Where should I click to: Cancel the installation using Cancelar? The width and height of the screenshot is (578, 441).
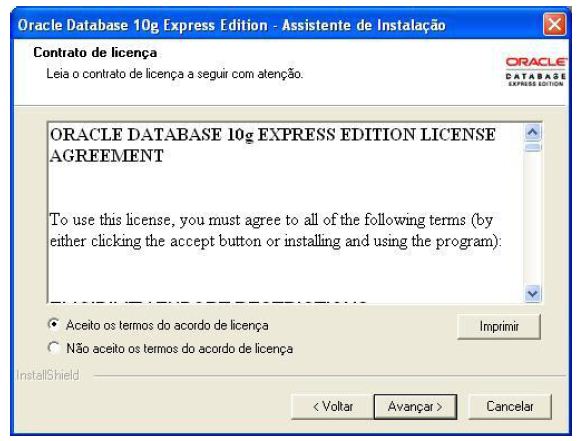pyautogui.click(x=510, y=407)
